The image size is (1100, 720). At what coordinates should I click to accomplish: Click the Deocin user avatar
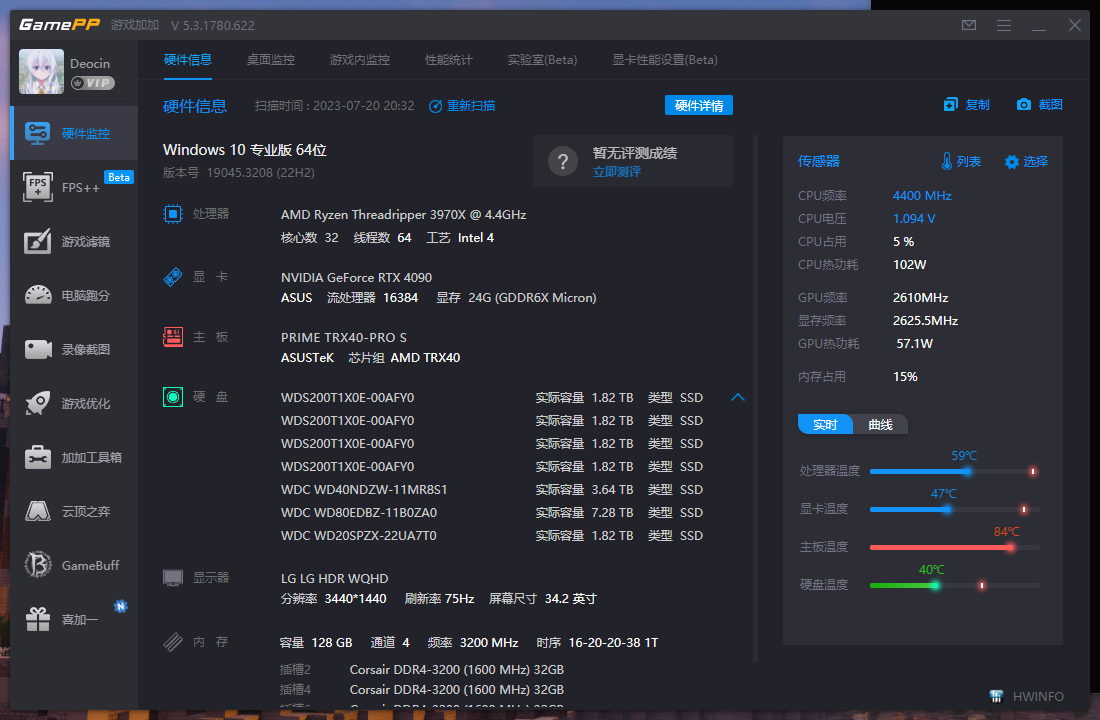(x=41, y=72)
